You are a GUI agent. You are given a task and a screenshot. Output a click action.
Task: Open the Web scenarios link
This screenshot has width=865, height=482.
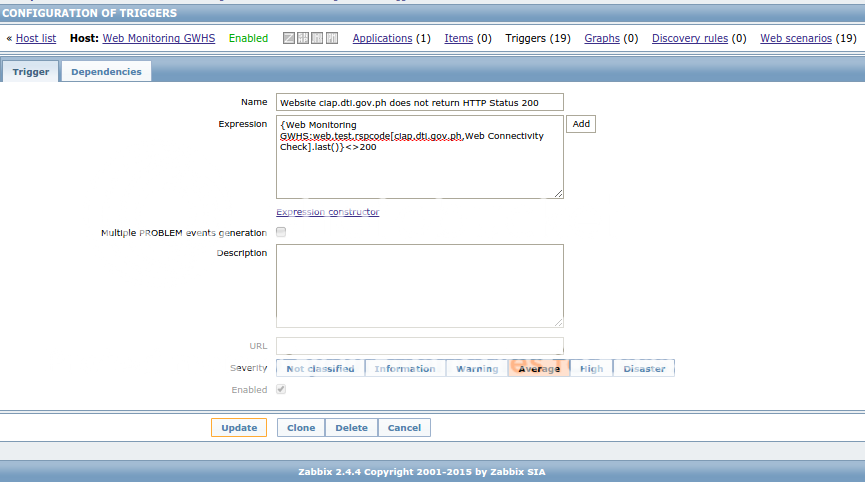795,38
